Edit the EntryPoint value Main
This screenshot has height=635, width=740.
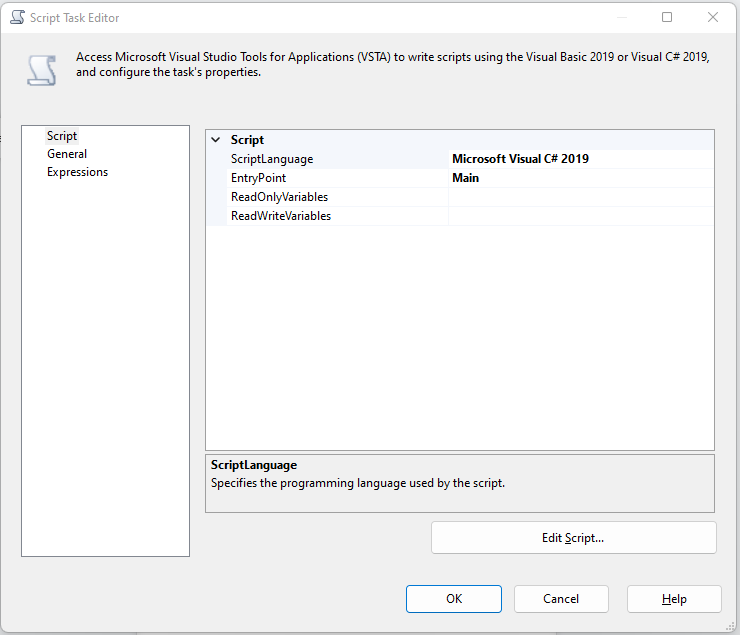tap(580, 178)
